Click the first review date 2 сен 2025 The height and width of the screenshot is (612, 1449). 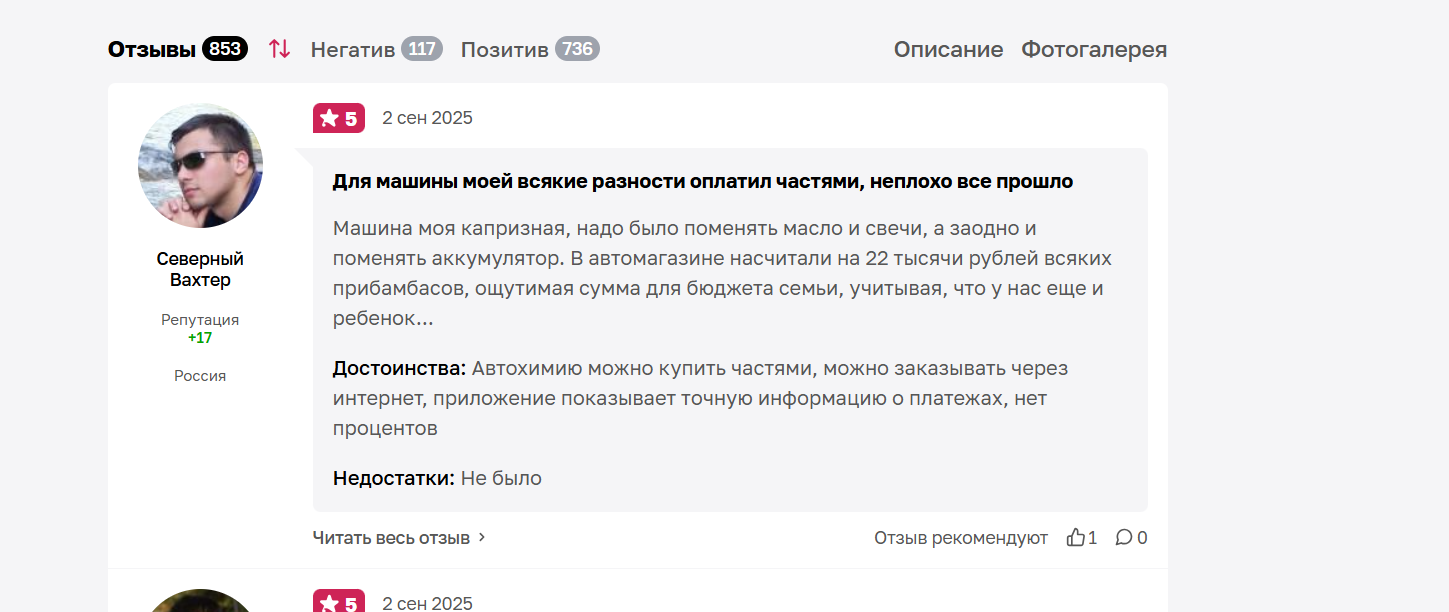427,118
